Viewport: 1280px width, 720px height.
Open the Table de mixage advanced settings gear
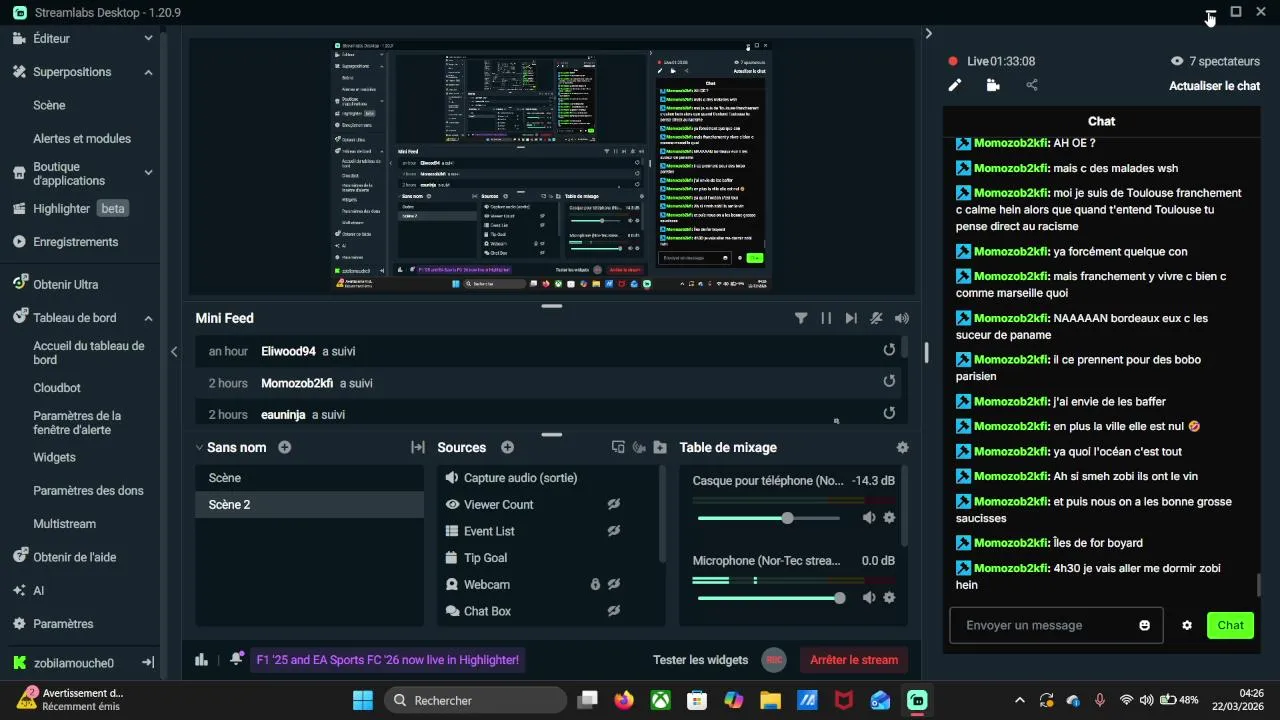[x=903, y=447]
